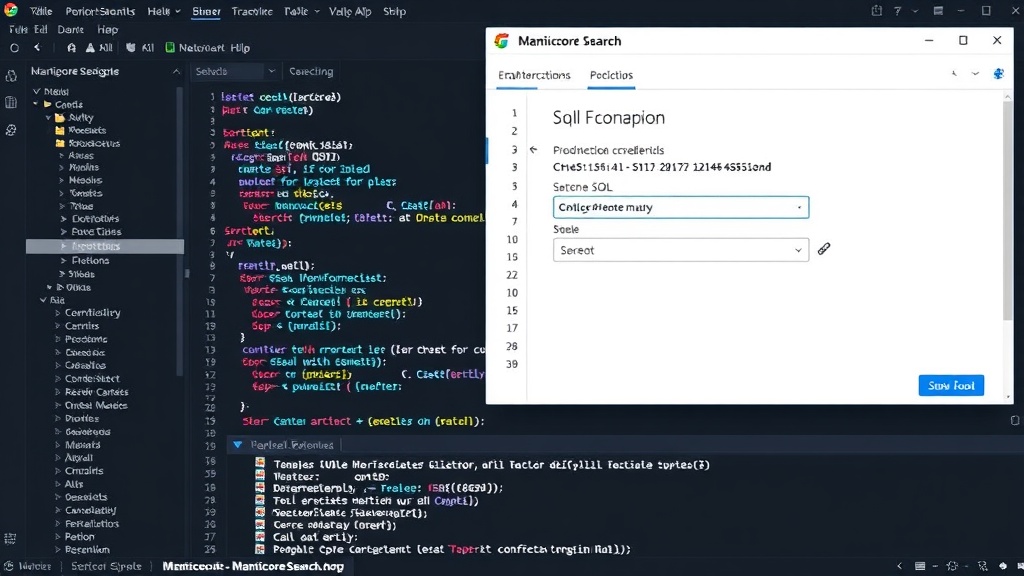Click the back arrow icon in top toolbar
Image resolution: width=1024 pixels, height=576 pixels.
[x=37, y=48]
